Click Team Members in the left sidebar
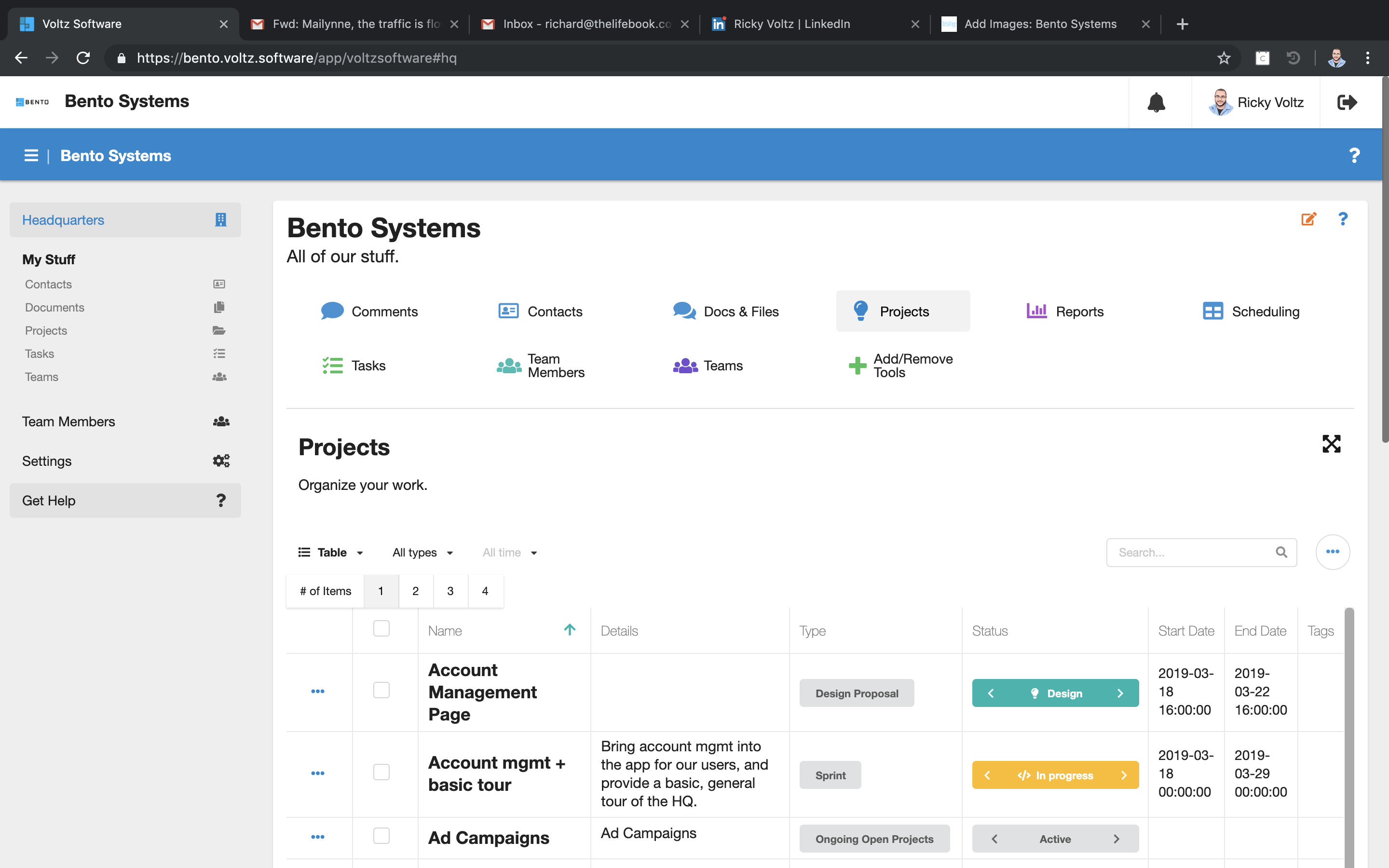The width and height of the screenshot is (1389, 868). [68, 421]
